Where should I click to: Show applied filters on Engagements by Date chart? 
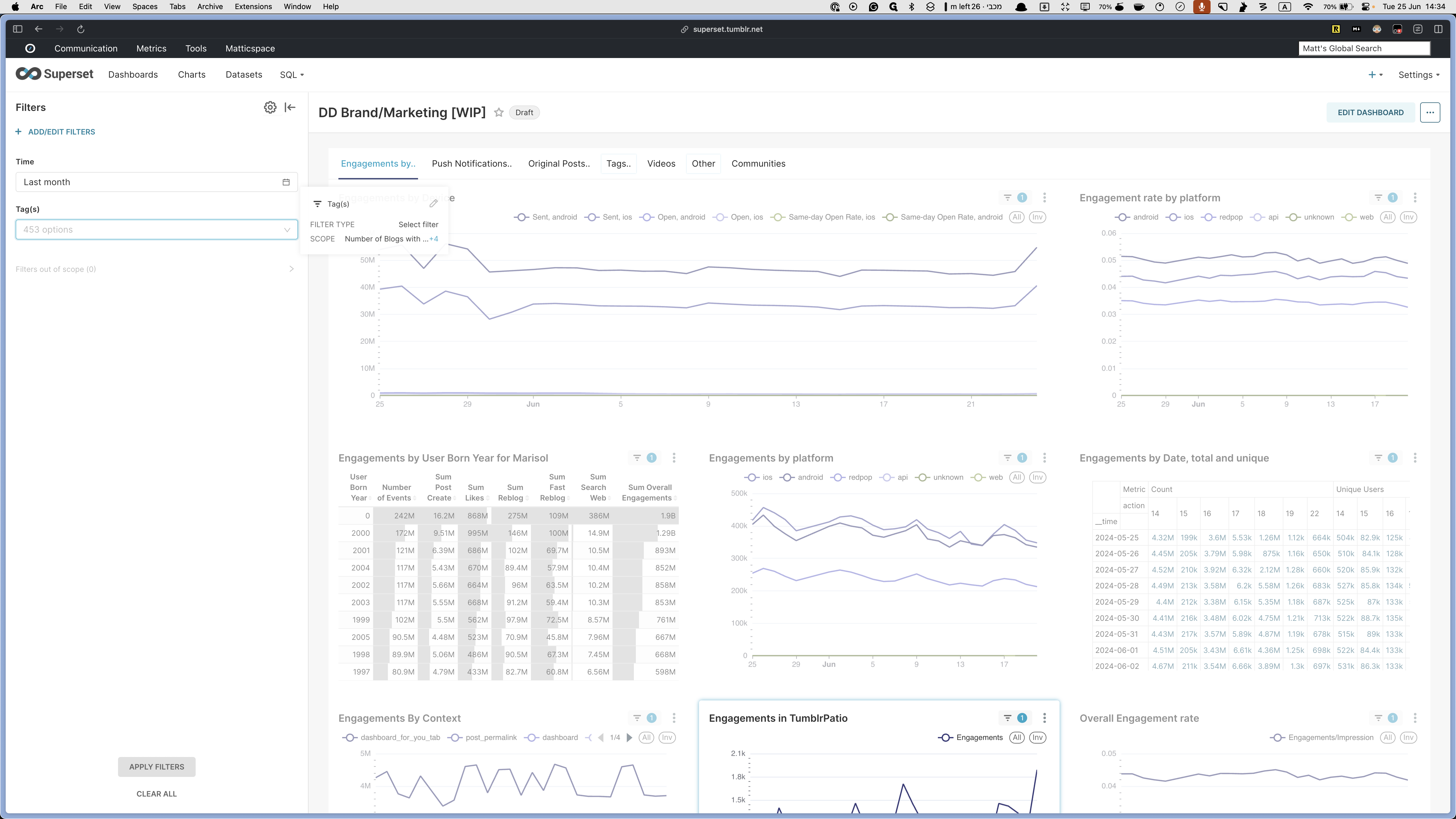(1385, 458)
